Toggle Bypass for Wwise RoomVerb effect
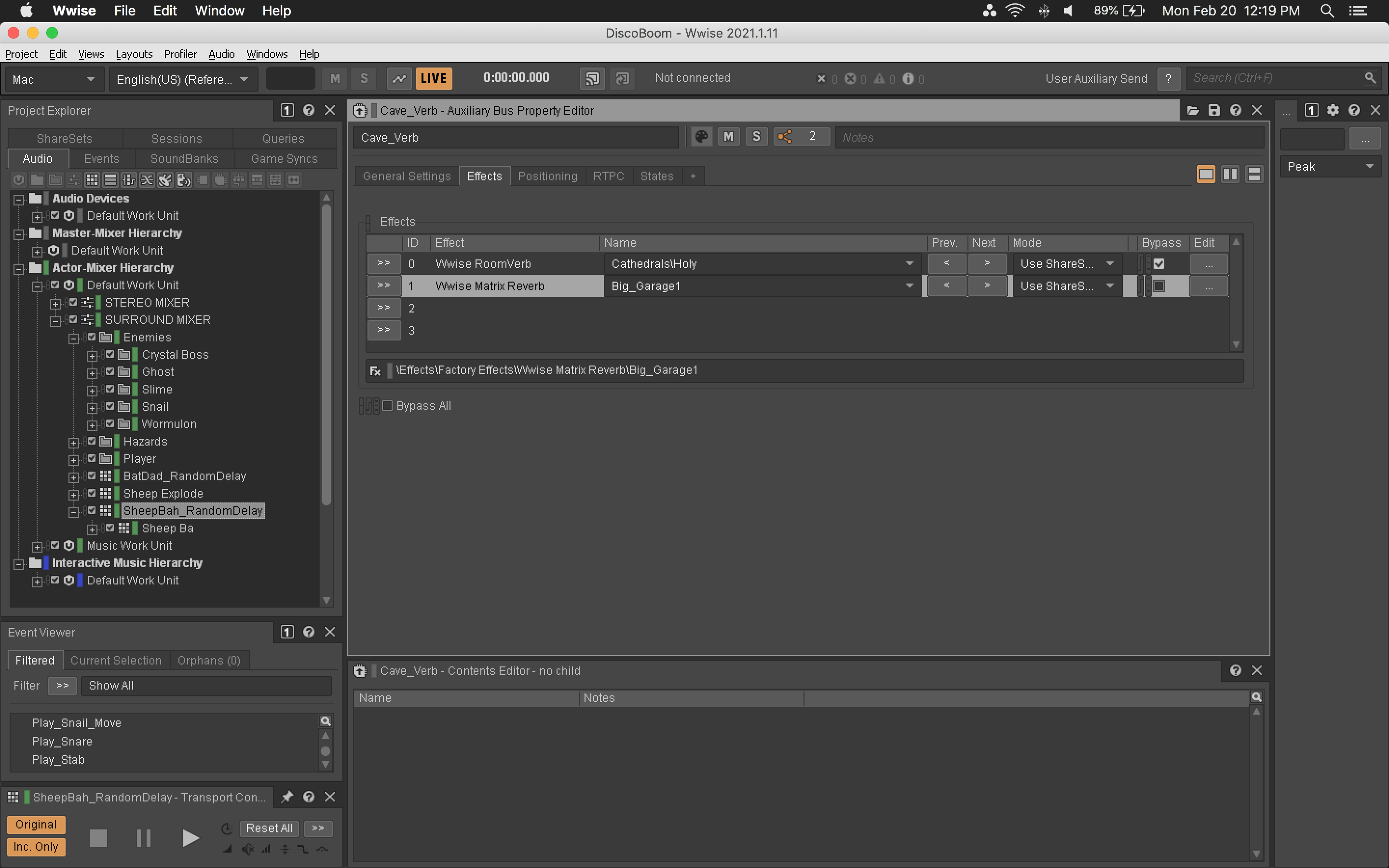 (1158, 263)
